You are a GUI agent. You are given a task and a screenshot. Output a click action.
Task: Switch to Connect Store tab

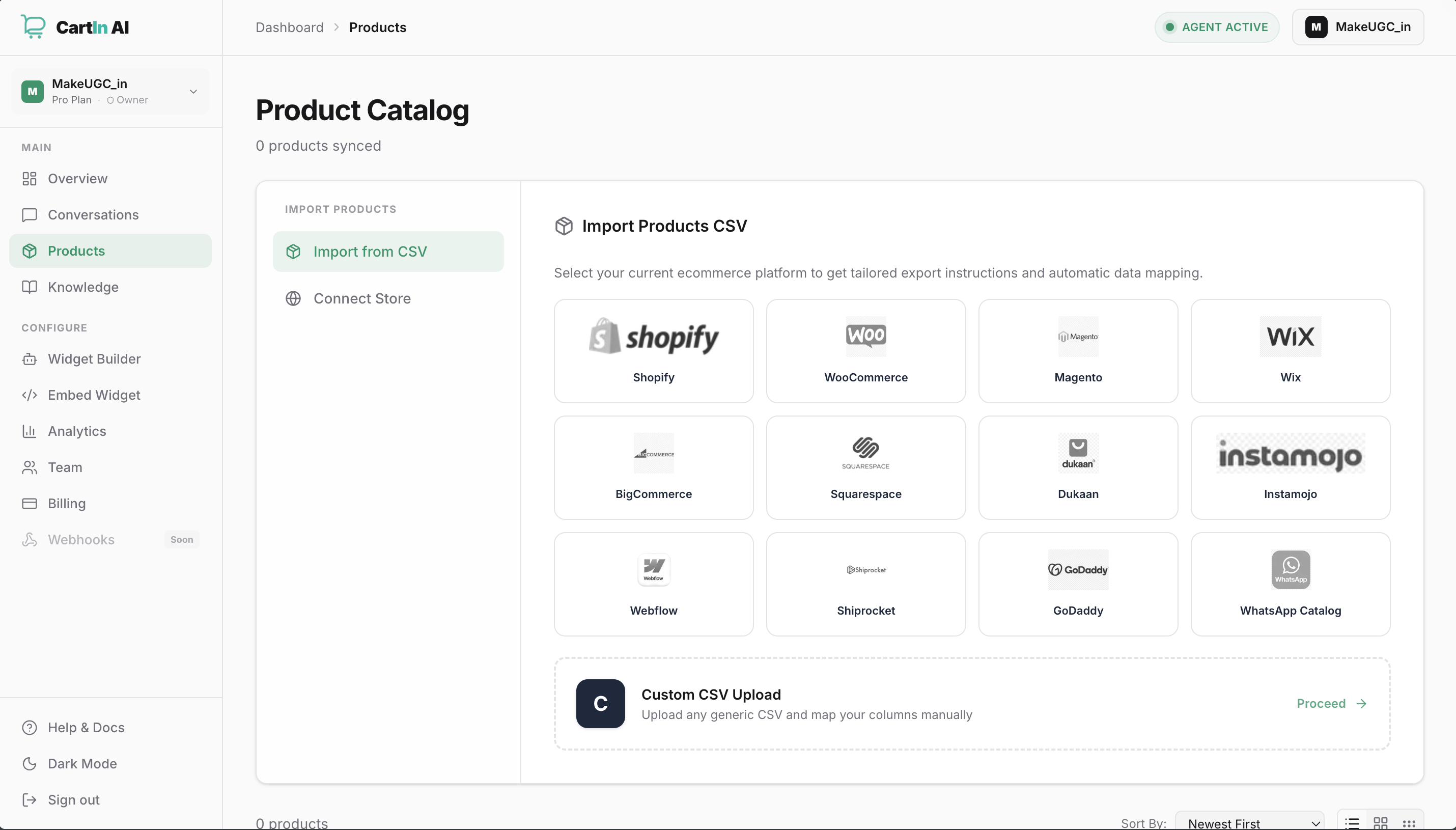coord(388,299)
